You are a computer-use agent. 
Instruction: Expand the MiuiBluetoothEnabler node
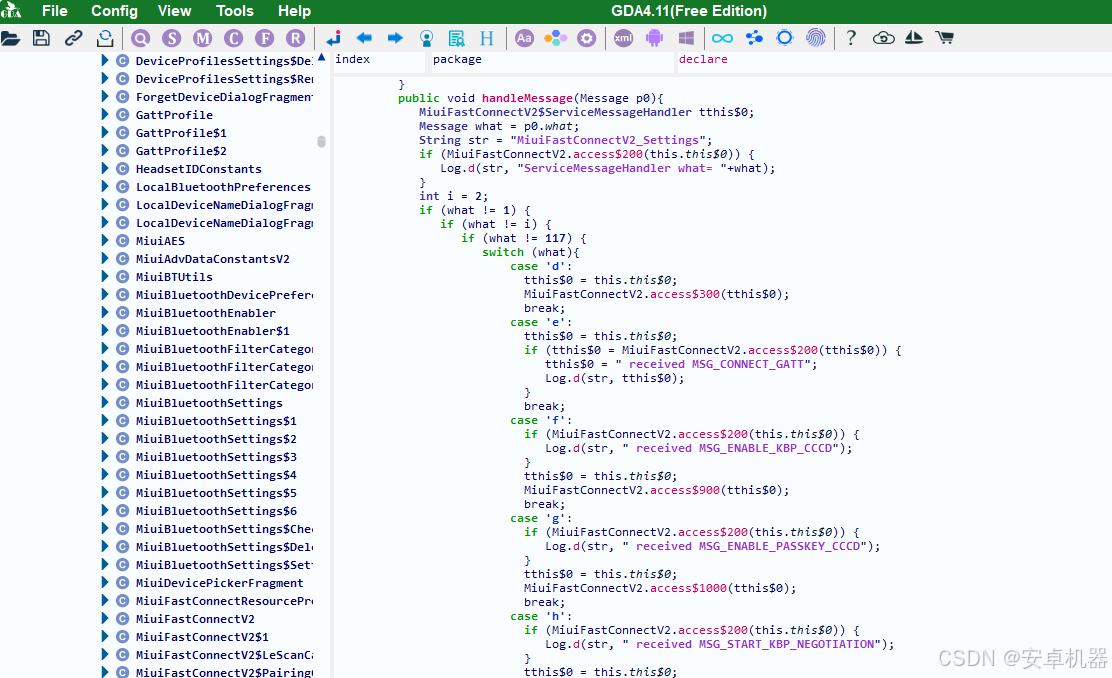point(105,312)
